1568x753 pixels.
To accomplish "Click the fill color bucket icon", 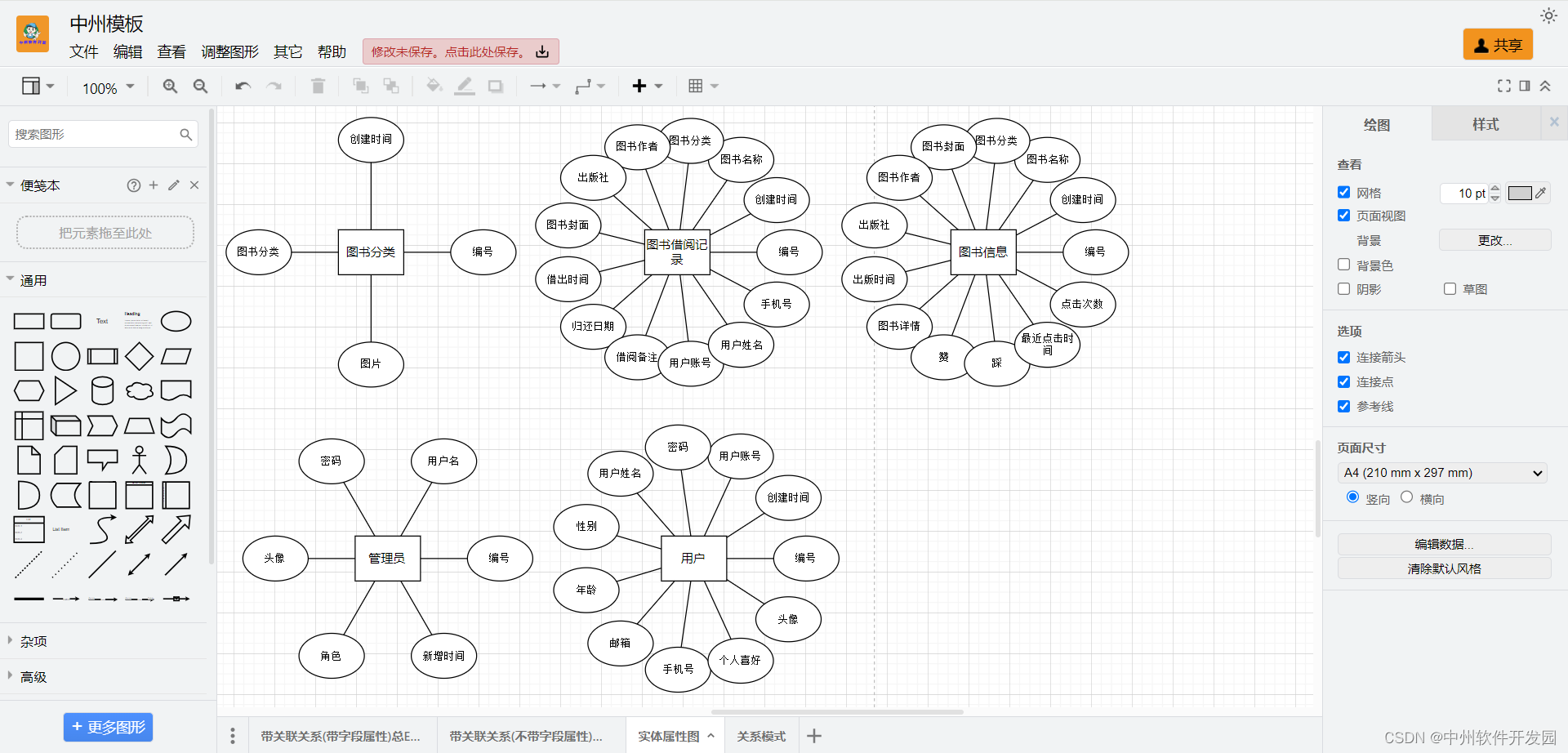I will point(434,86).
